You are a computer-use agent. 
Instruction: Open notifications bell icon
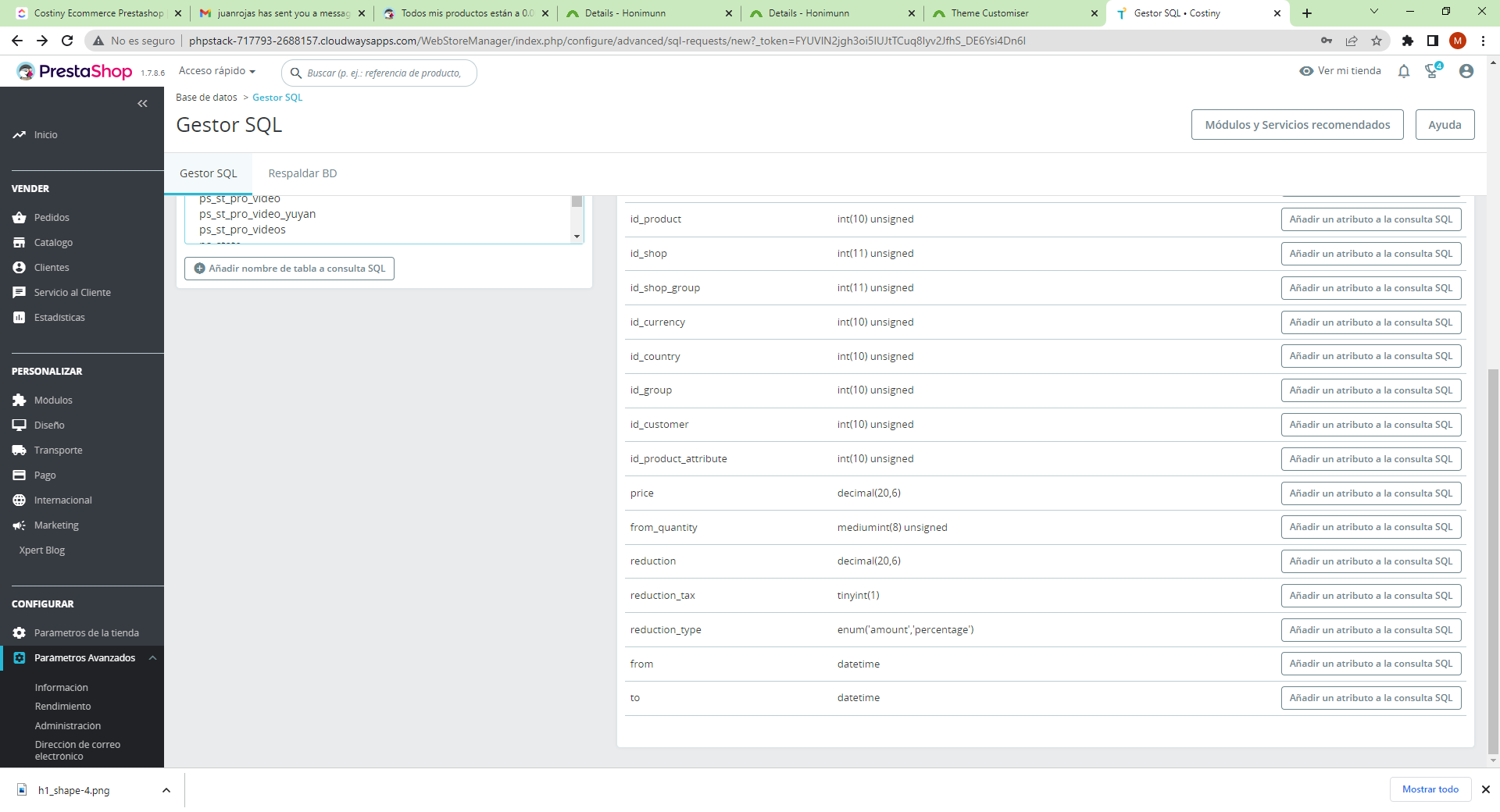tap(1404, 71)
